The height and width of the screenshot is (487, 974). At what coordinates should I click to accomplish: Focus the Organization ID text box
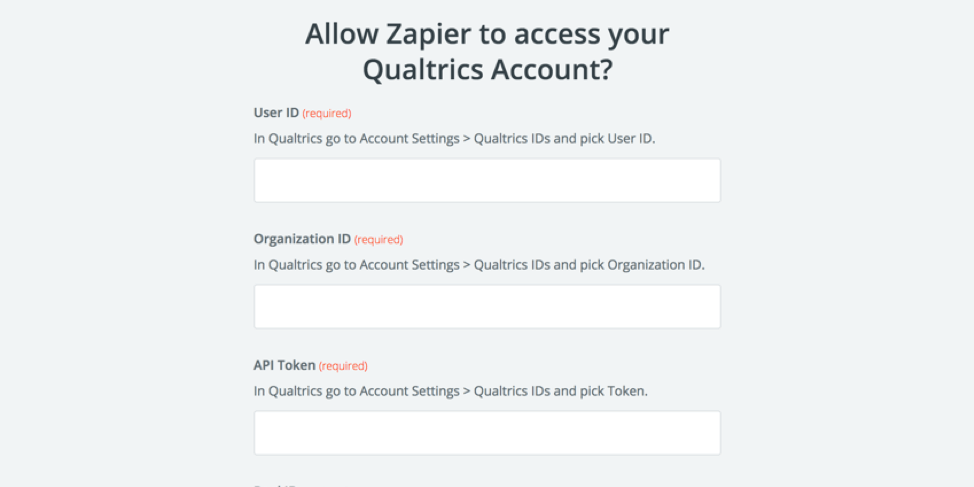point(487,306)
